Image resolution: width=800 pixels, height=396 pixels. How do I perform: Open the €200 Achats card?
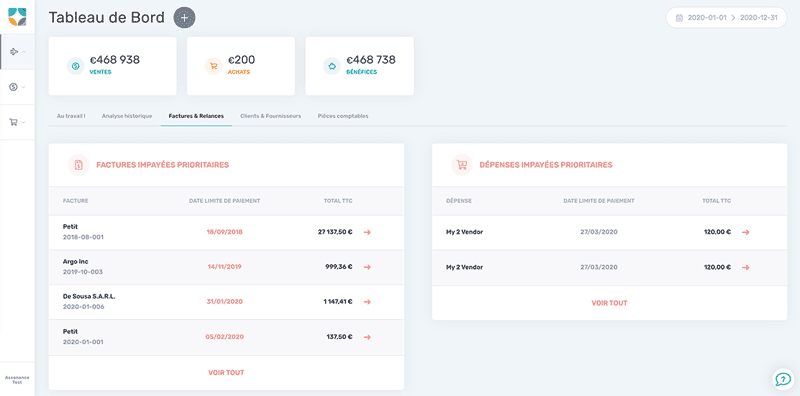click(241, 66)
